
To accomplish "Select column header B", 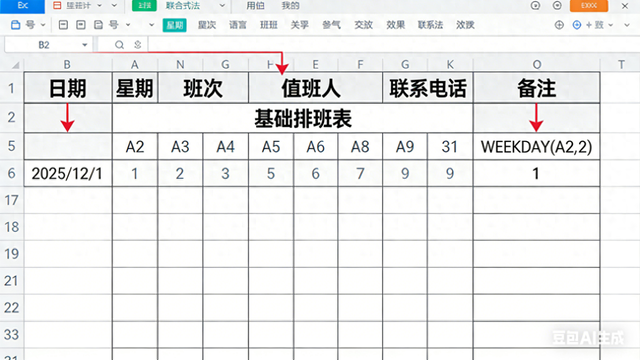I will pyautogui.click(x=67, y=64).
